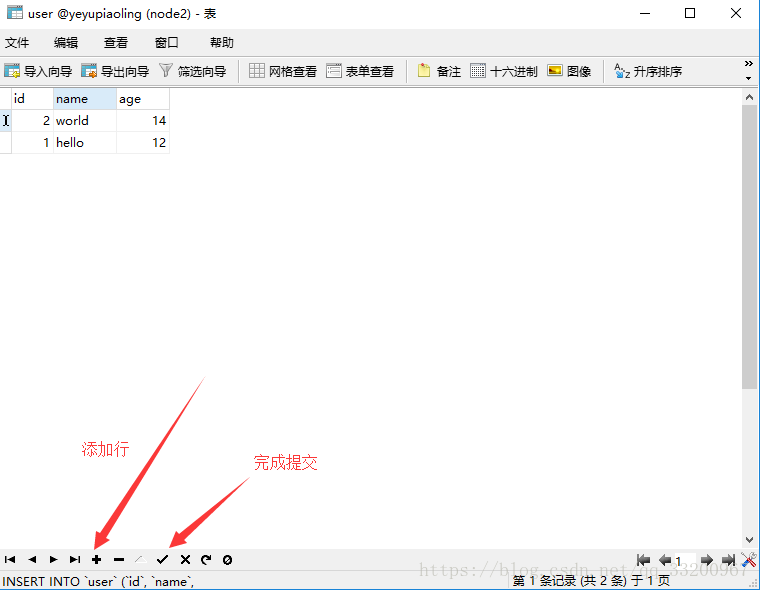The width and height of the screenshot is (760, 590).
Task: Expand the toolbar overflow chevron
Action: [x=749, y=71]
